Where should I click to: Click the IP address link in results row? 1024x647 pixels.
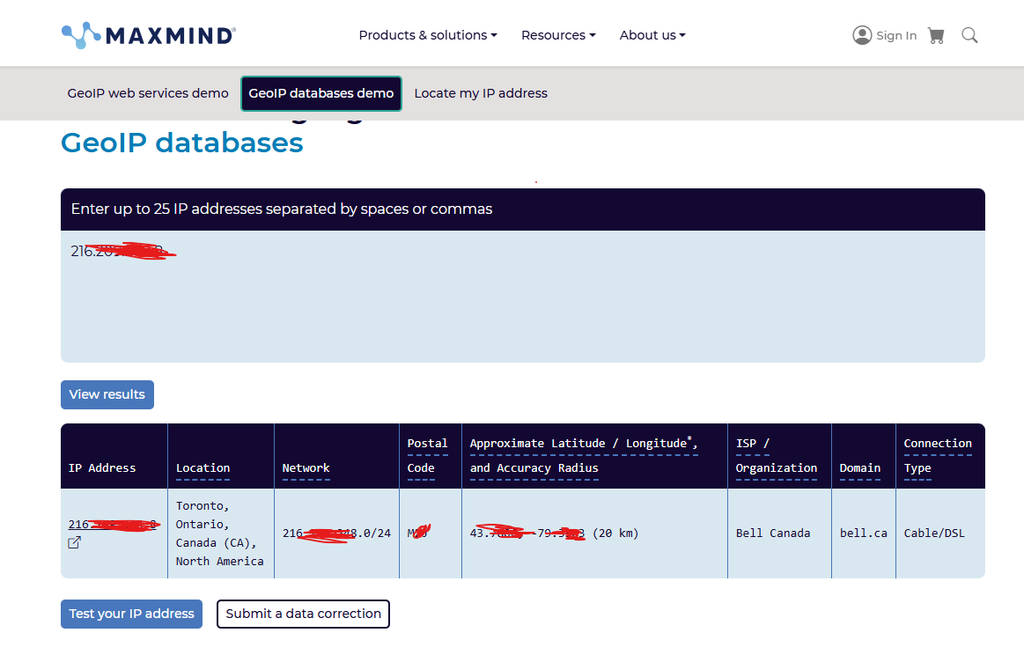[x=114, y=524]
